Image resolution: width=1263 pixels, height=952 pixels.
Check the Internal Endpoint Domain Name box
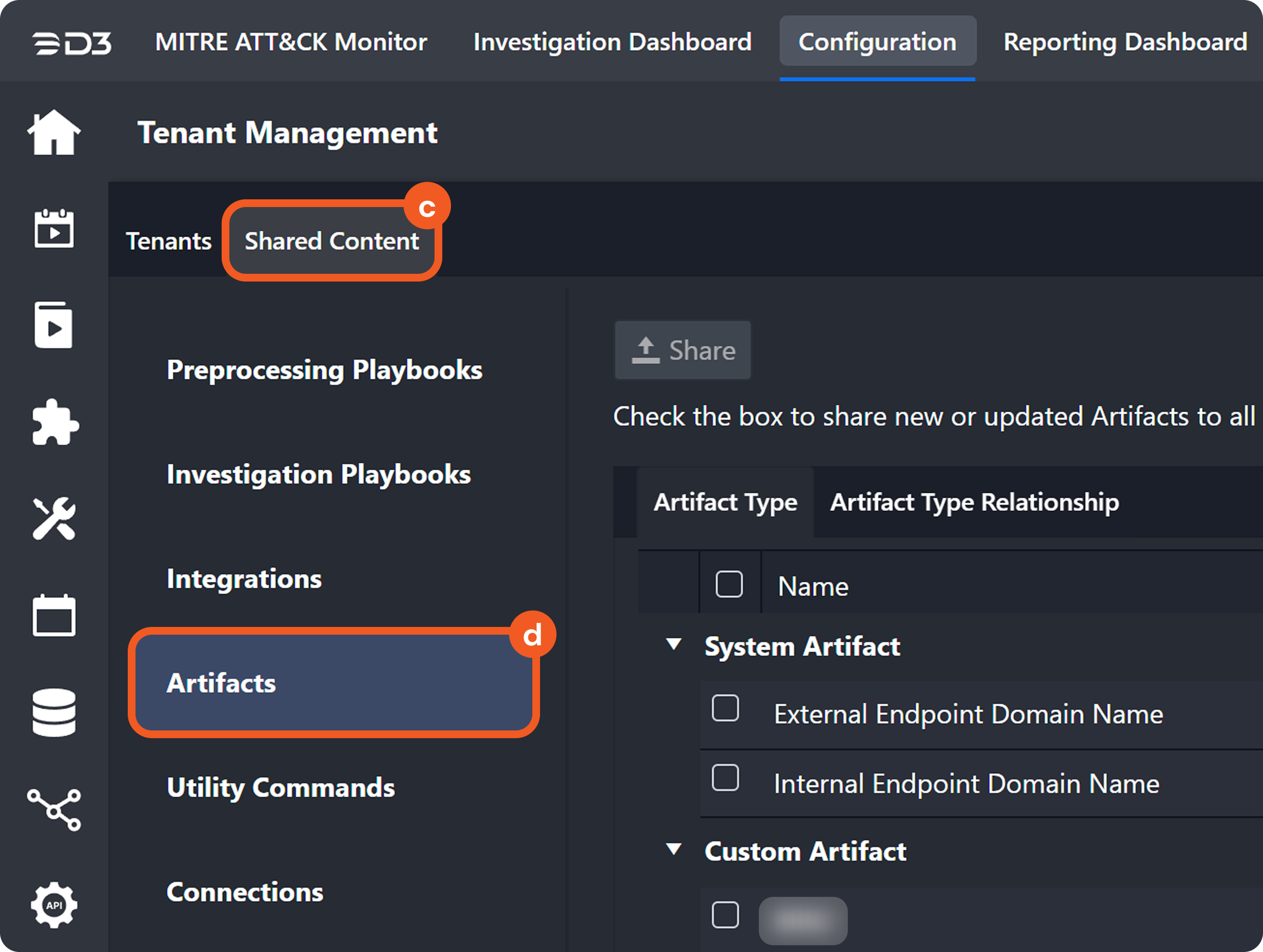click(725, 778)
